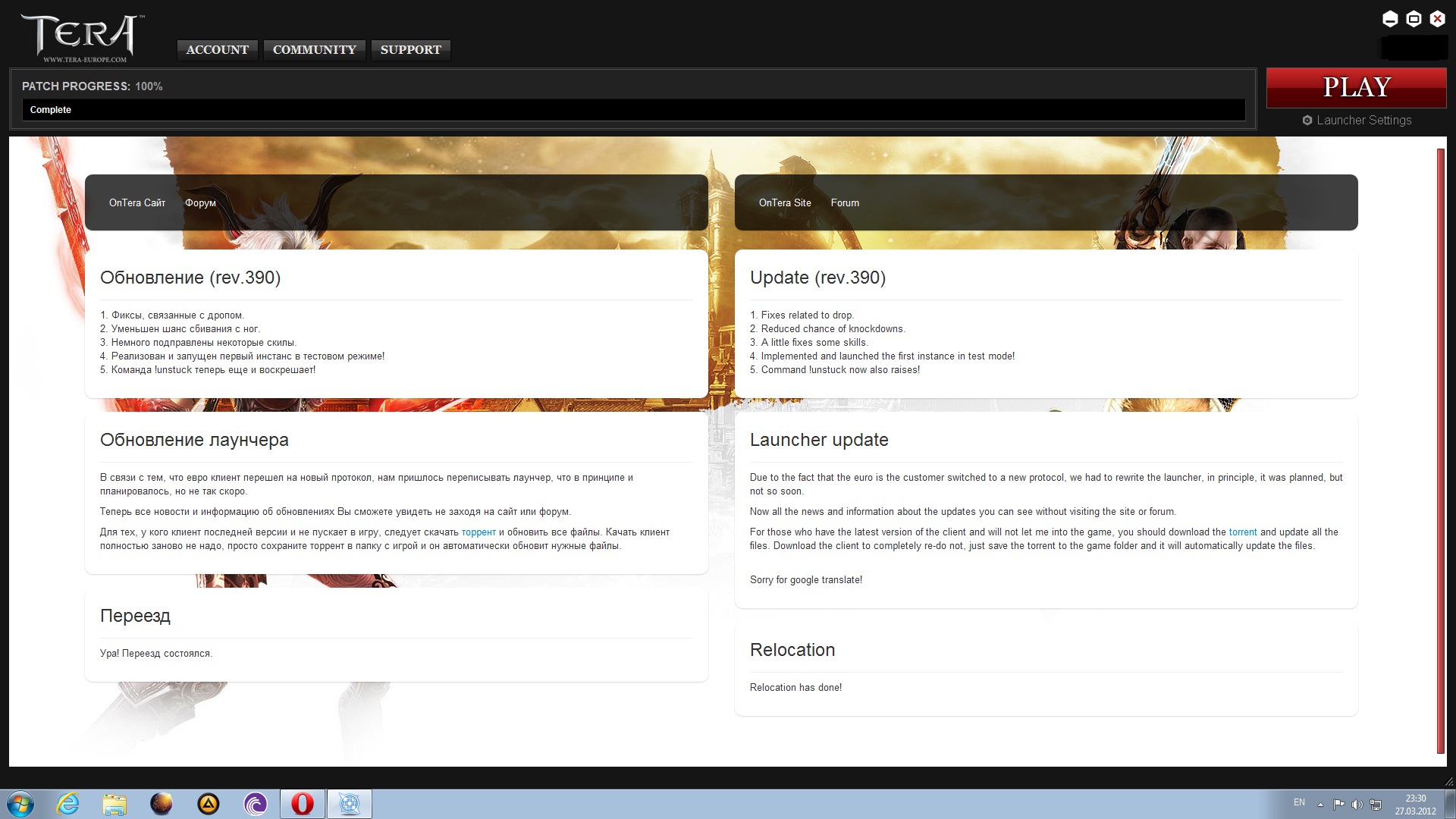Open the Windows Start menu
The image size is (1456, 819).
click(x=20, y=804)
